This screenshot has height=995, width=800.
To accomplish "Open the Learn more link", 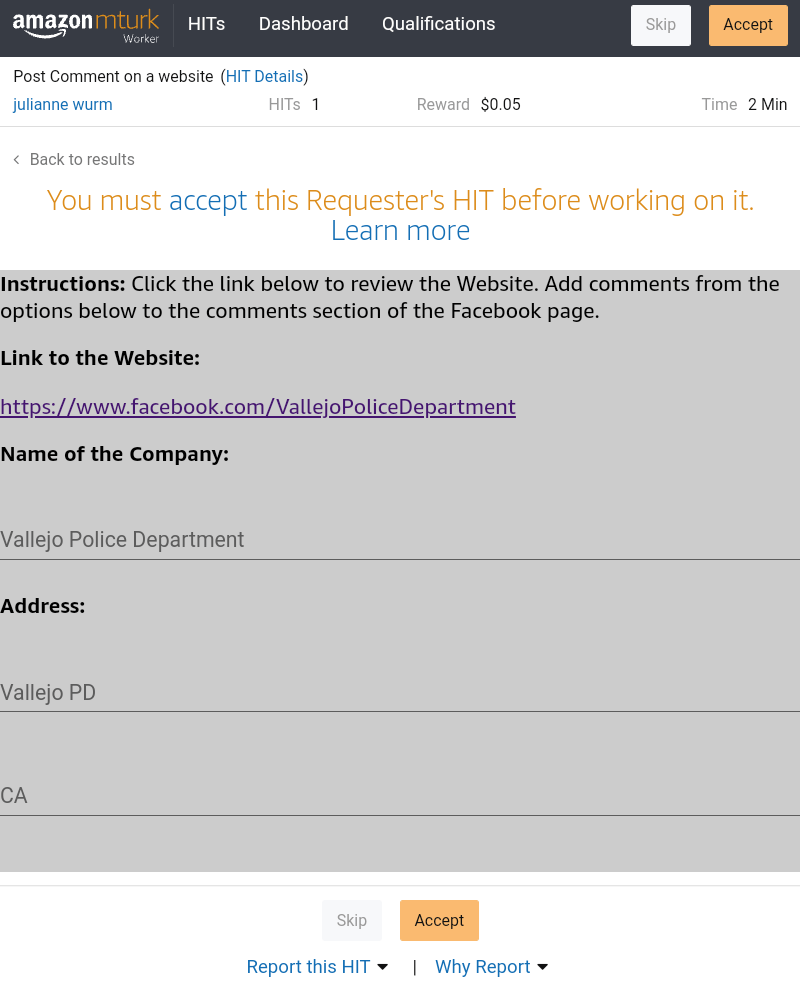I will point(400,231).
